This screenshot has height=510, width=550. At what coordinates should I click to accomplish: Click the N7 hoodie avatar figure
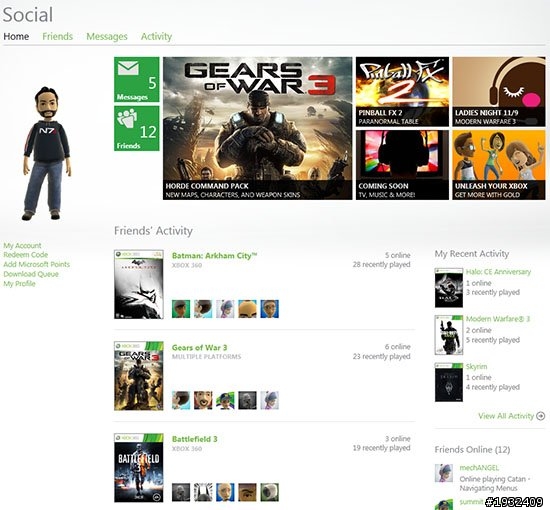pos(47,153)
